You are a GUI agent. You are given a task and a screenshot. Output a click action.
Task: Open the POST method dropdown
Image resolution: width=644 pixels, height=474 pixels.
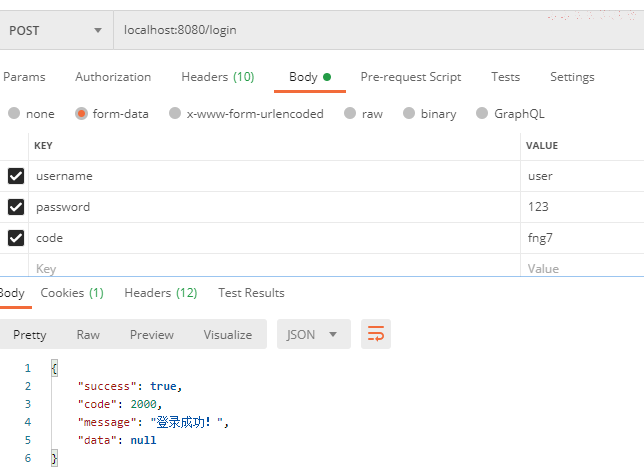pyautogui.click(x=56, y=30)
